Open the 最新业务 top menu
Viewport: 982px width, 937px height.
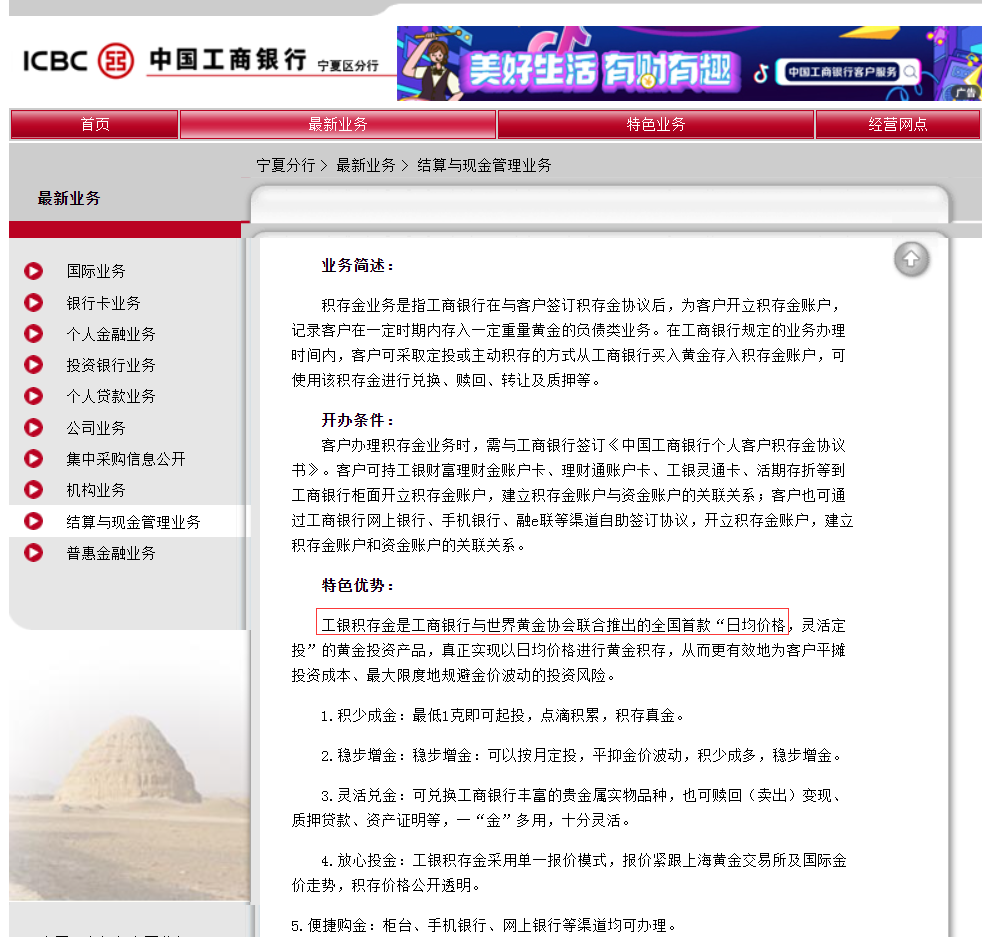(338, 123)
